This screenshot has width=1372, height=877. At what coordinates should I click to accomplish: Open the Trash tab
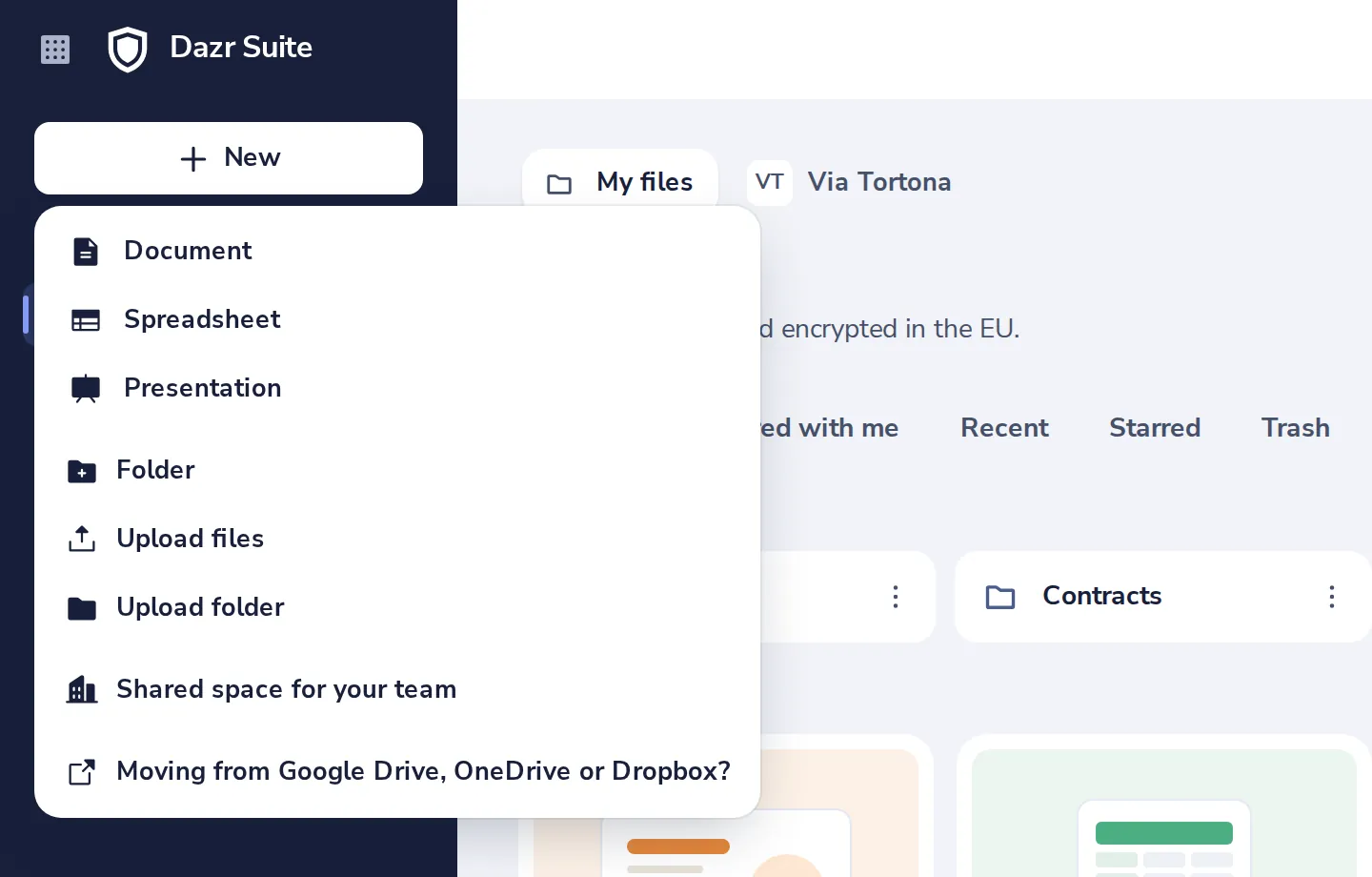pyautogui.click(x=1296, y=428)
